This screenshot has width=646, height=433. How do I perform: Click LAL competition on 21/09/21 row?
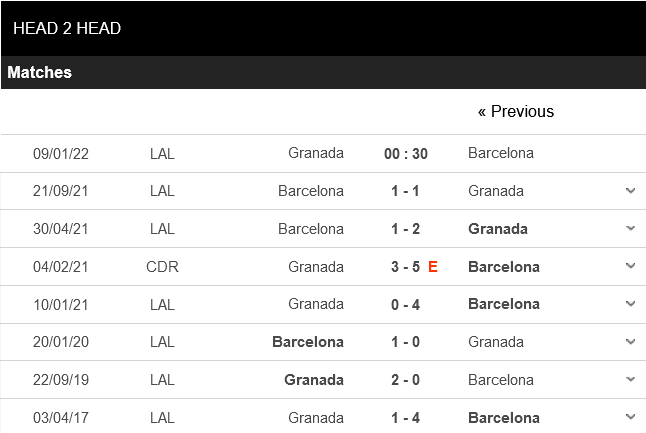pyautogui.click(x=162, y=191)
